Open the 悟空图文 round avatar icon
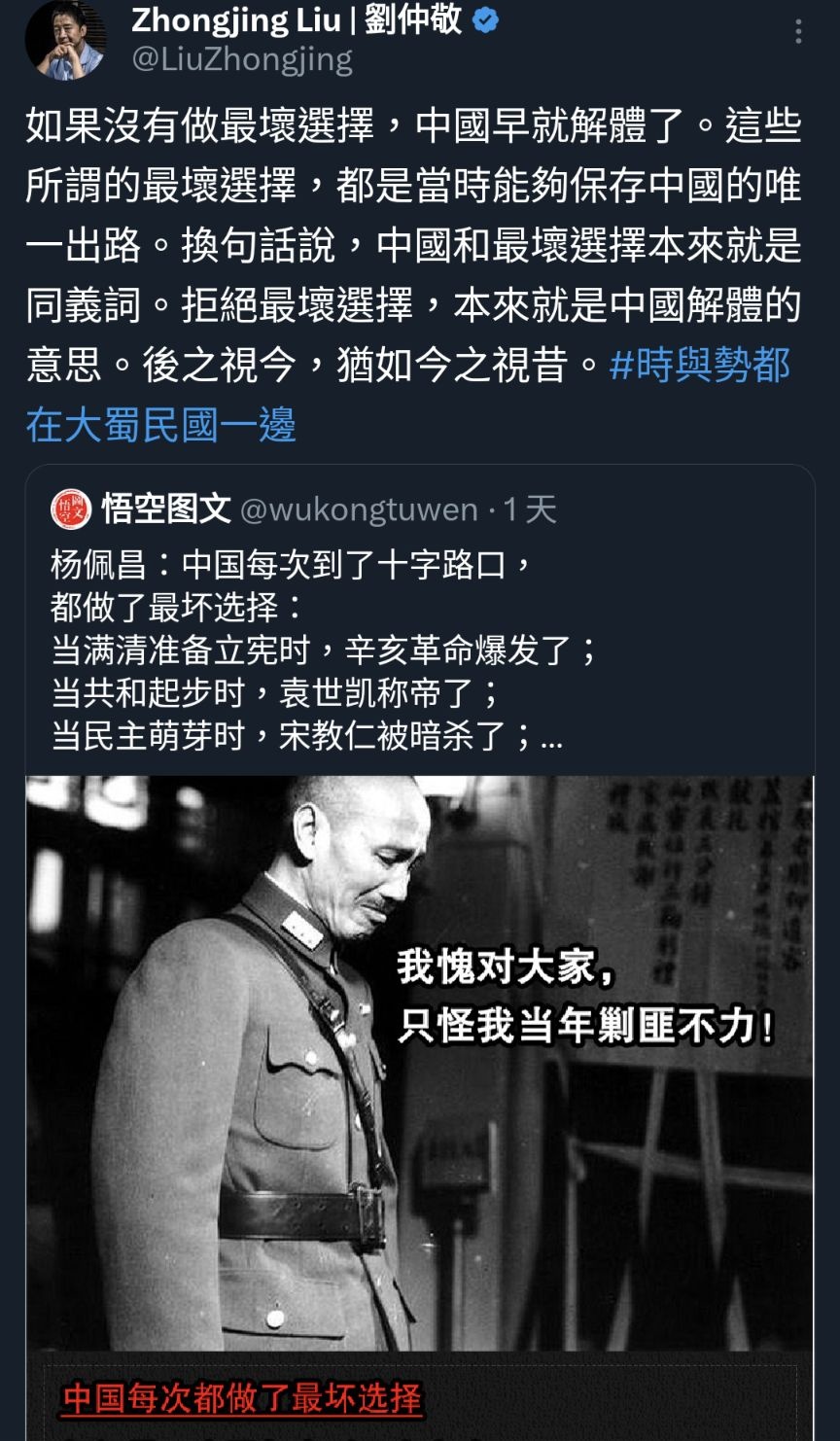 point(71,509)
